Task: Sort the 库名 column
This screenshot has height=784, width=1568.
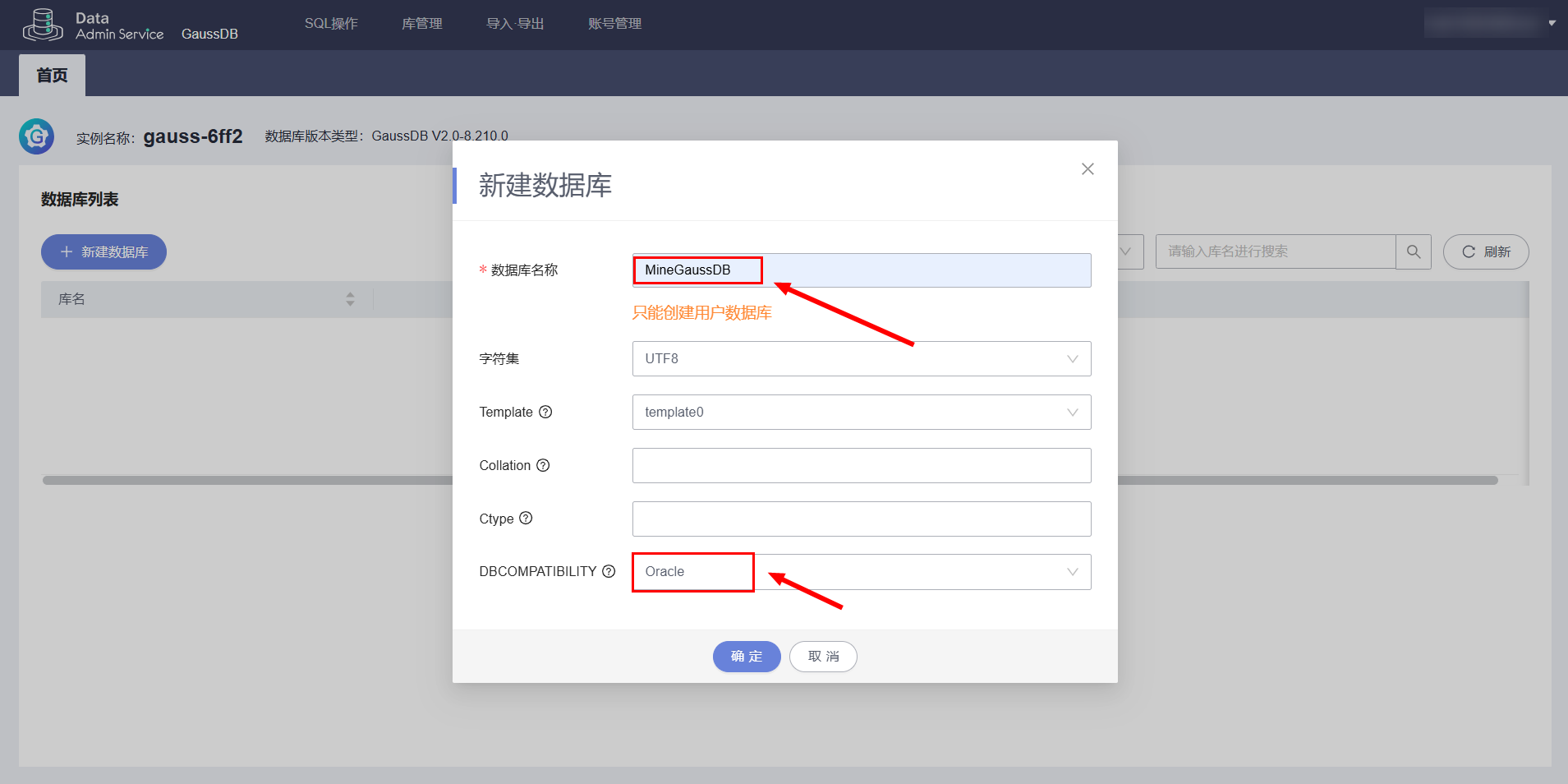Action: [350, 299]
